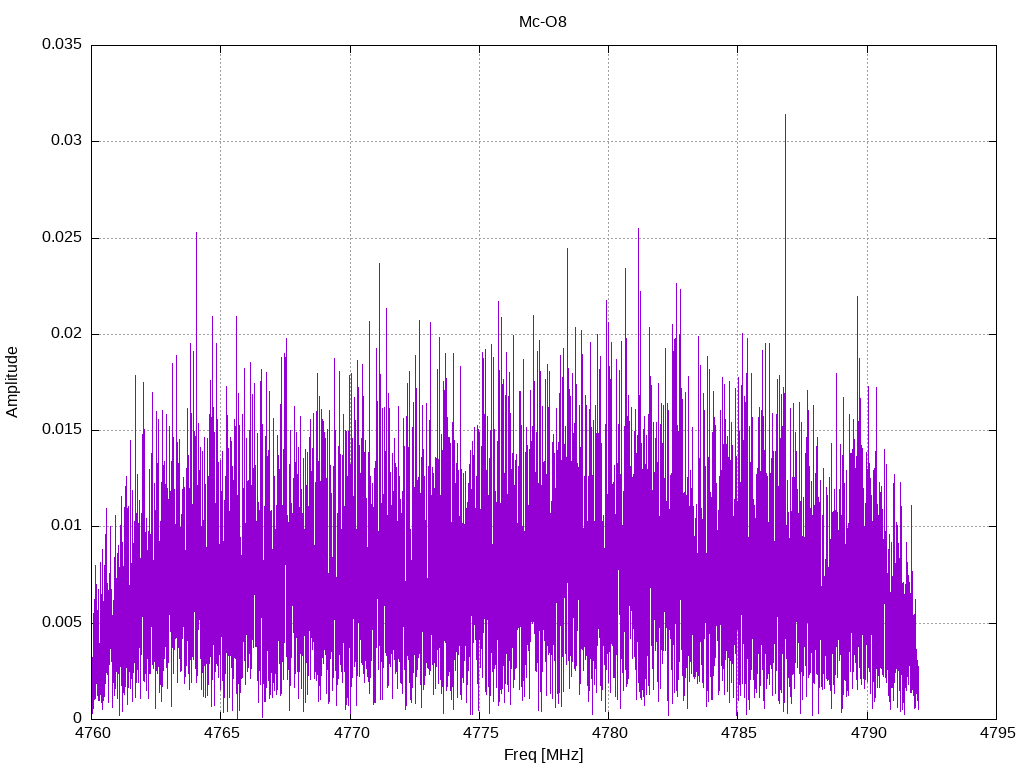Click the 0.02 y-axis tick label

click(66, 334)
